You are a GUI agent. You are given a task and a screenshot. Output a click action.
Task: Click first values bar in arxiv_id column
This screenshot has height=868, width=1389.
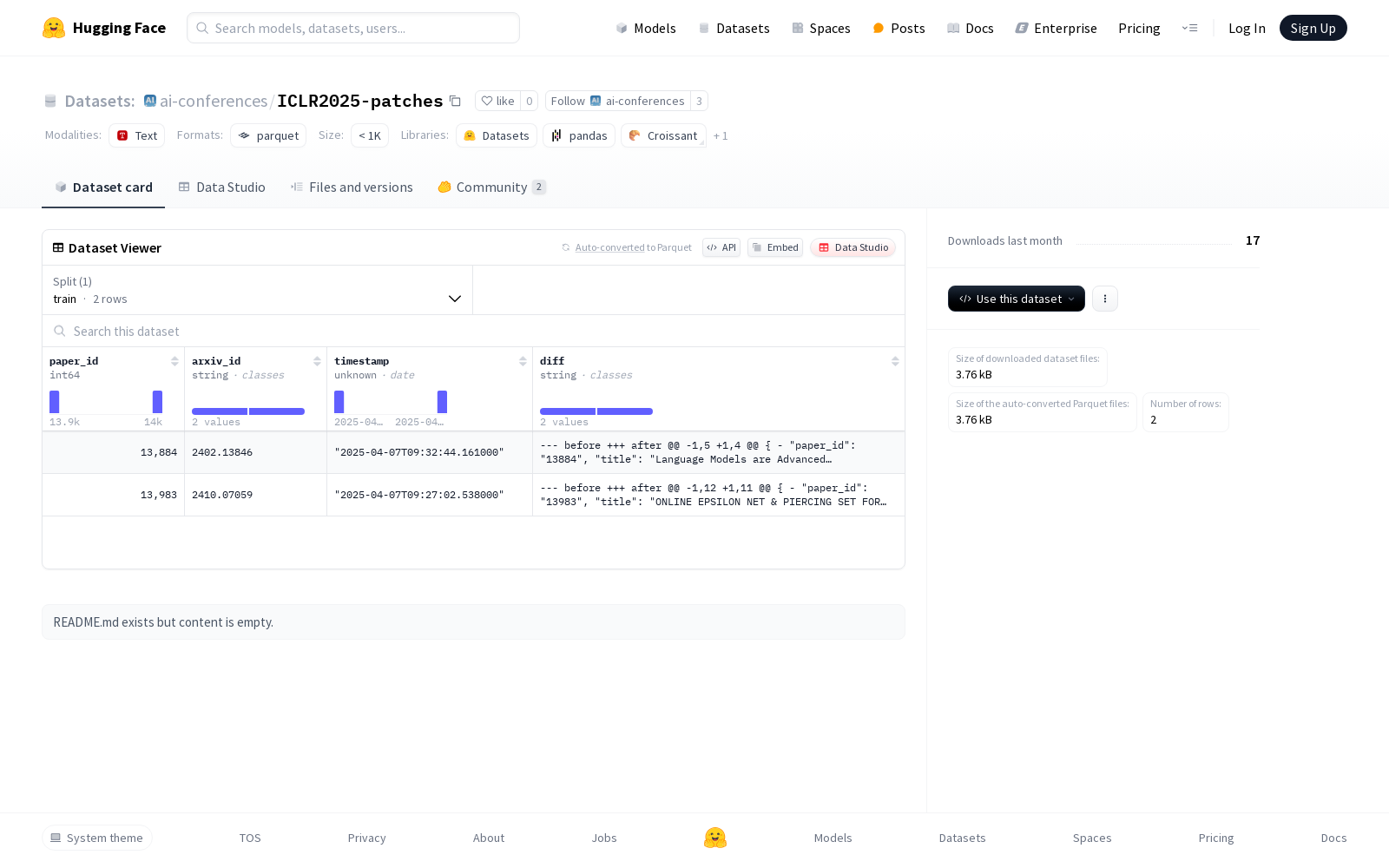tap(220, 411)
